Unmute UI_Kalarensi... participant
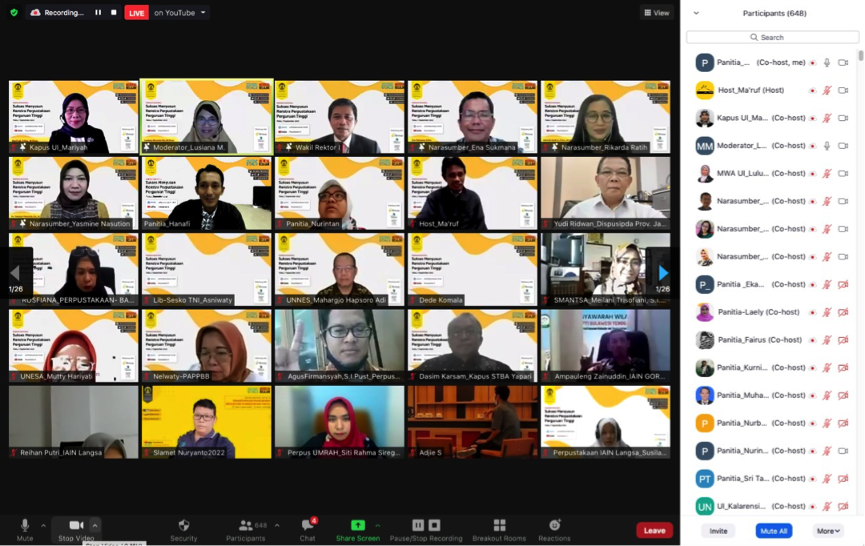The height and width of the screenshot is (546, 865). [827, 506]
